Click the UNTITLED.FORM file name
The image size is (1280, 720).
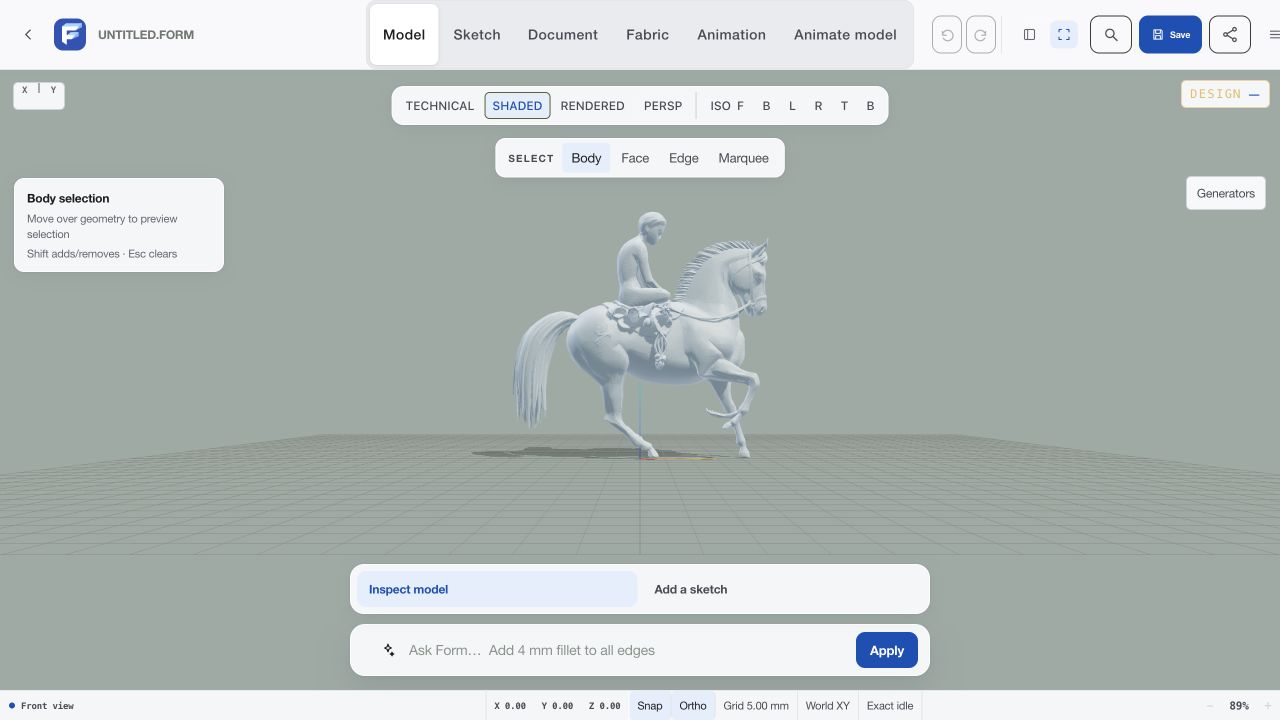click(x=146, y=34)
